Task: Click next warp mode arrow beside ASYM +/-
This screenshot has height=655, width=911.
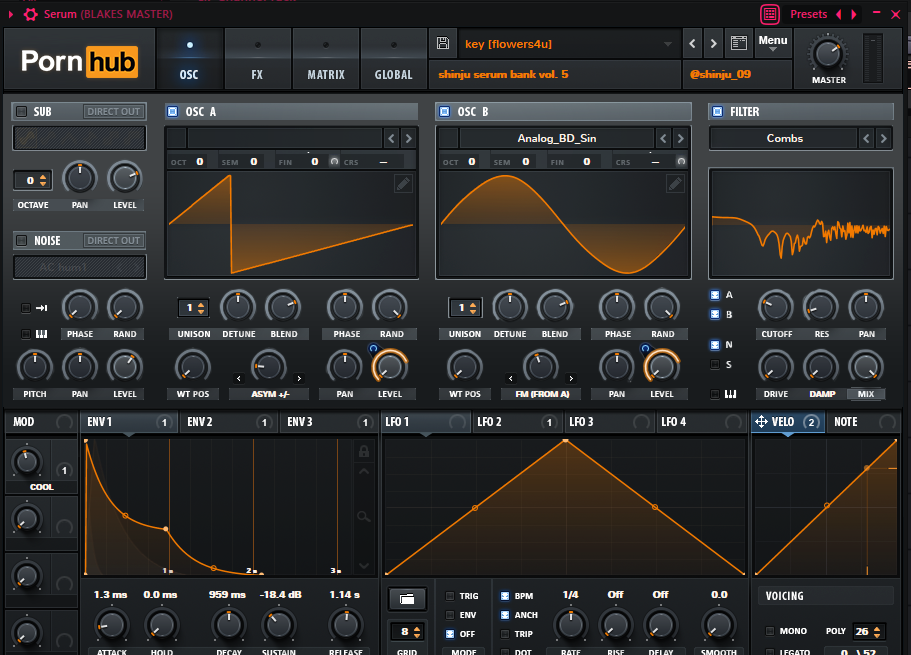Action: (299, 378)
